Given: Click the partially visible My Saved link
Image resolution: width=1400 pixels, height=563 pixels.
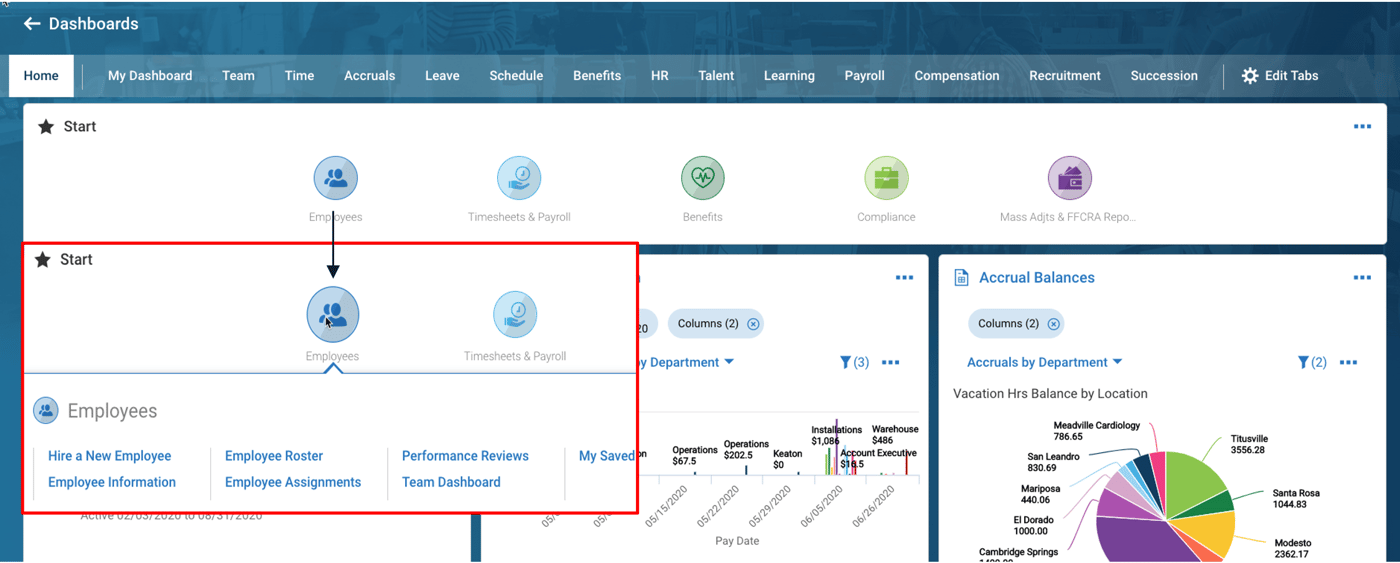Looking at the screenshot, I should pyautogui.click(x=607, y=456).
